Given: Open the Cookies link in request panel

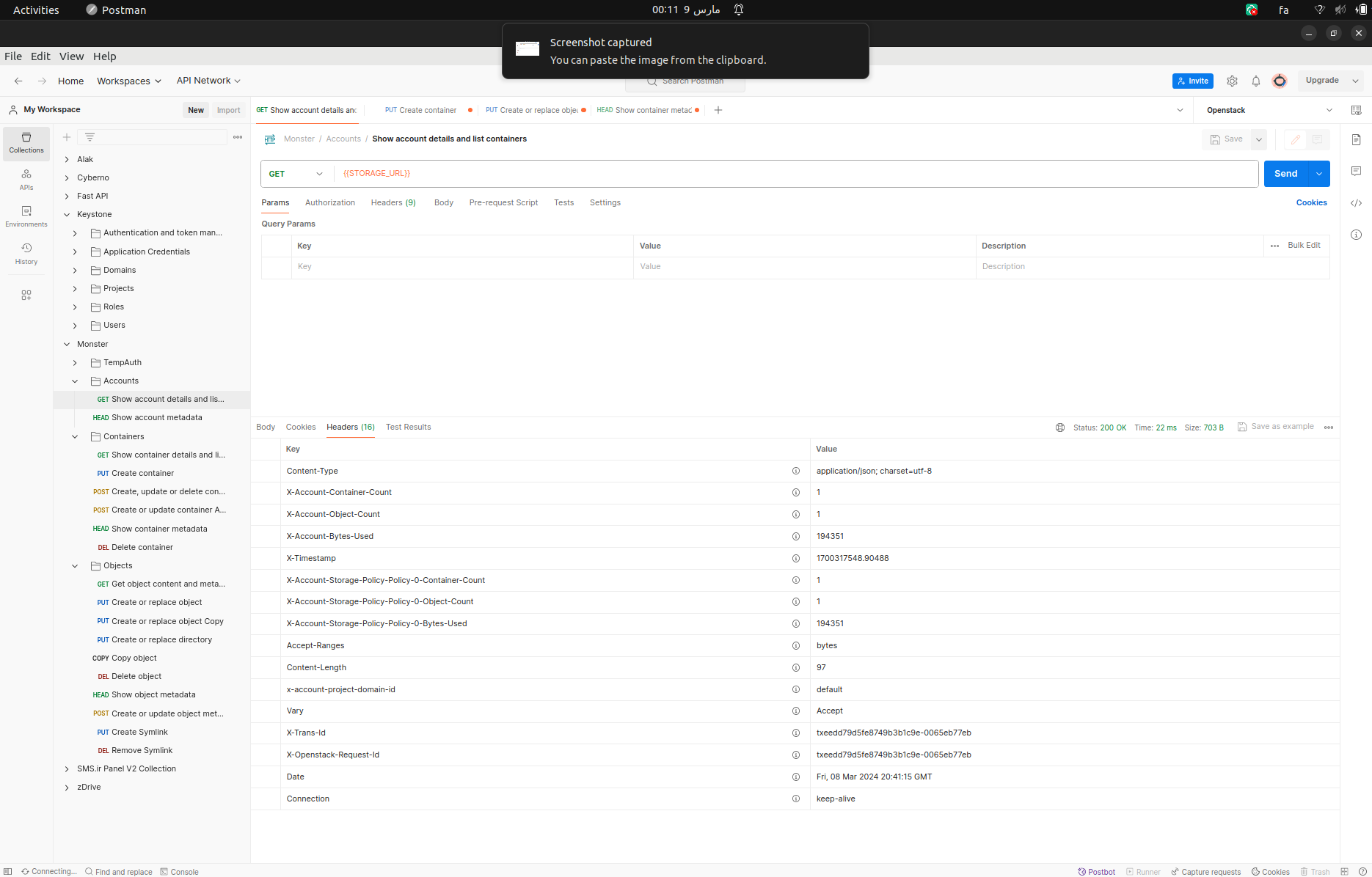Looking at the screenshot, I should point(1312,203).
